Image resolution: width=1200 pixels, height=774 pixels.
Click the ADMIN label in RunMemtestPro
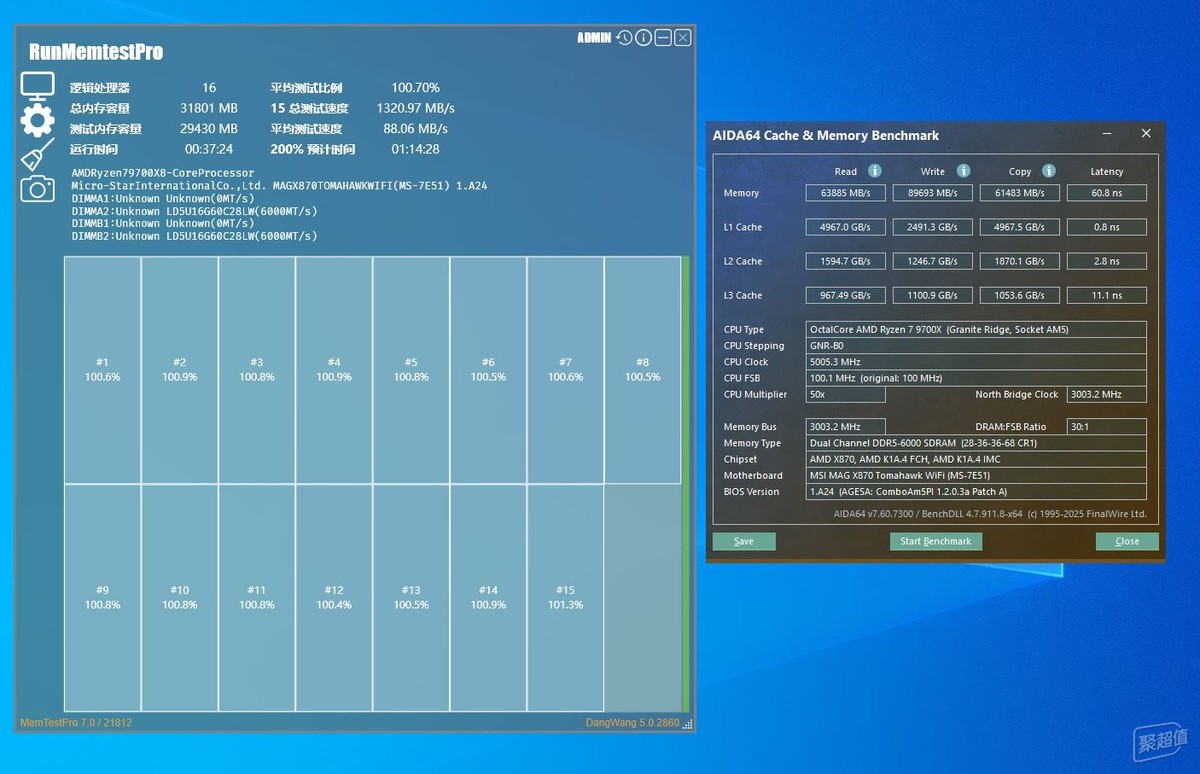click(x=594, y=38)
